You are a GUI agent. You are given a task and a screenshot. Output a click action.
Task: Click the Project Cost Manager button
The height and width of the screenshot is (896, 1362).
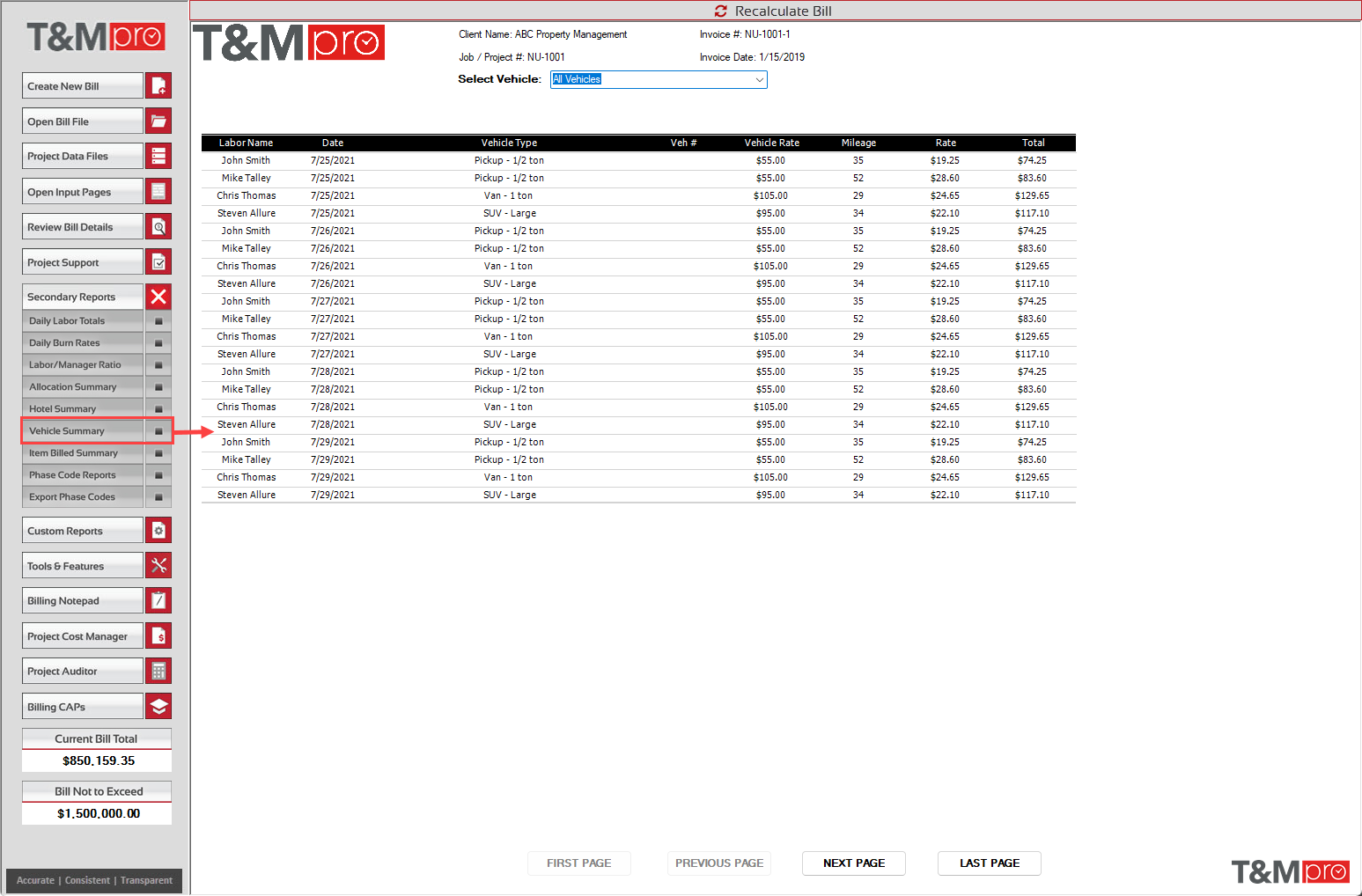click(83, 635)
